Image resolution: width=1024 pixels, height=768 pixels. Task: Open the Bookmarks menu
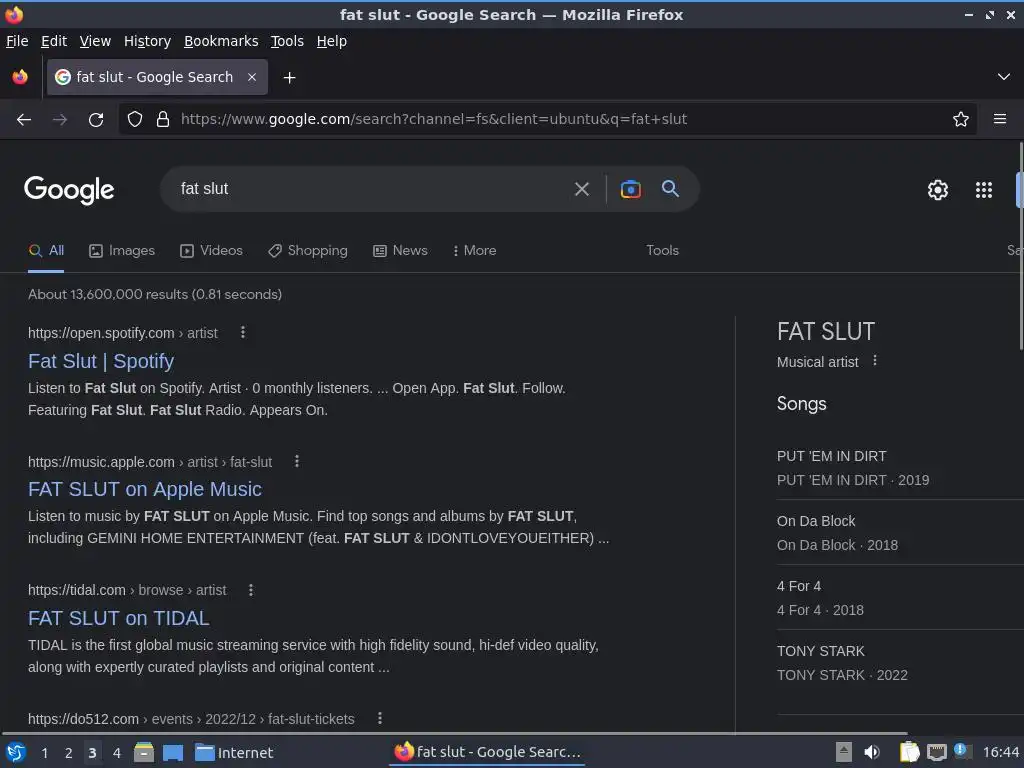click(221, 41)
